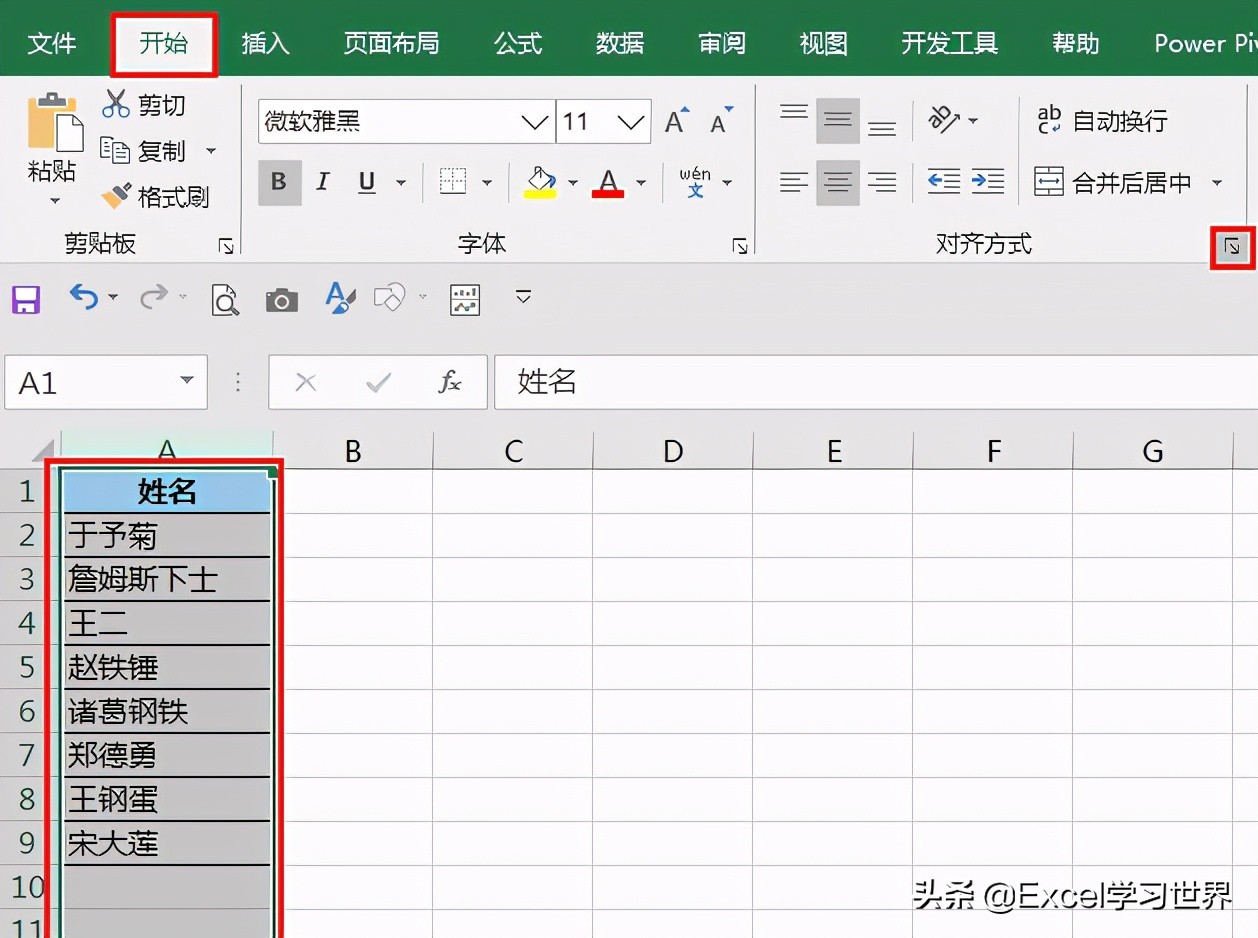Viewport: 1258px width, 938px height.
Task: Open the orientation dropdown arrow
Action: [973, 121]
